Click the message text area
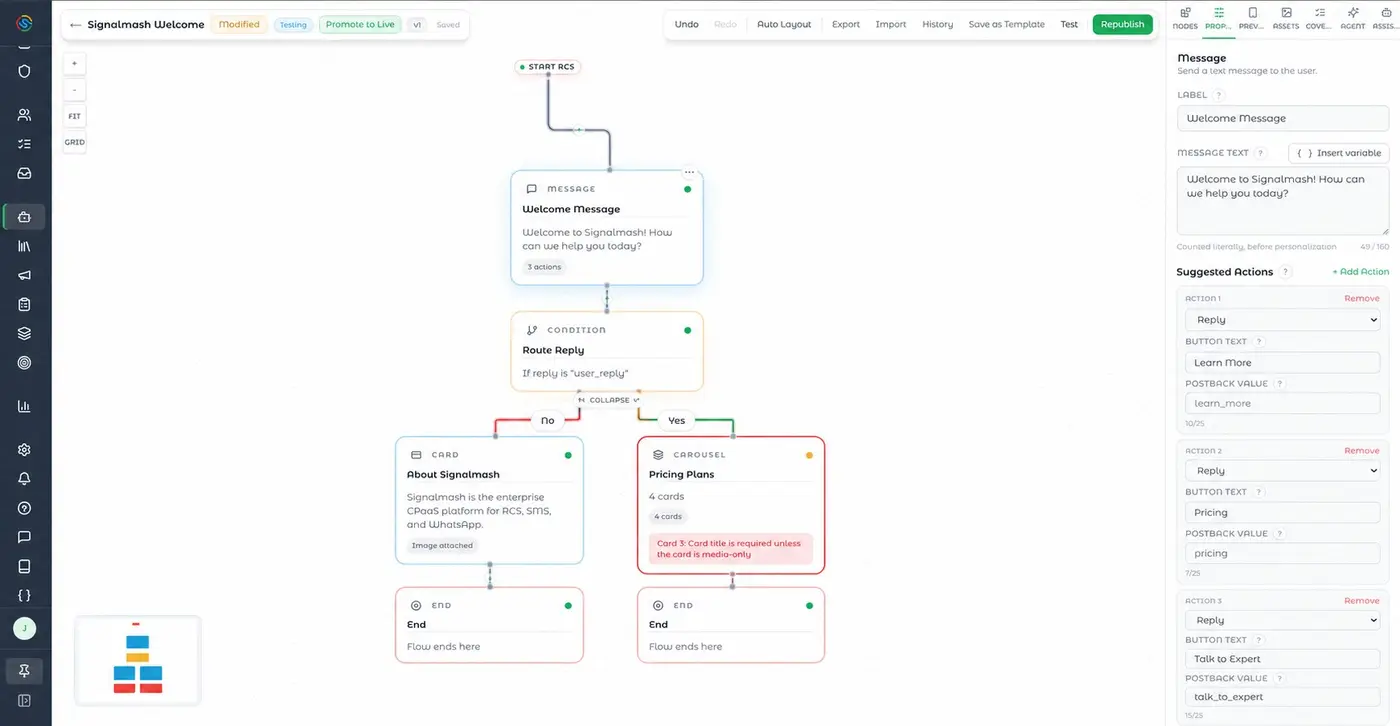The width and height of the screenshot is (1400, 726). coord(1283,201)
